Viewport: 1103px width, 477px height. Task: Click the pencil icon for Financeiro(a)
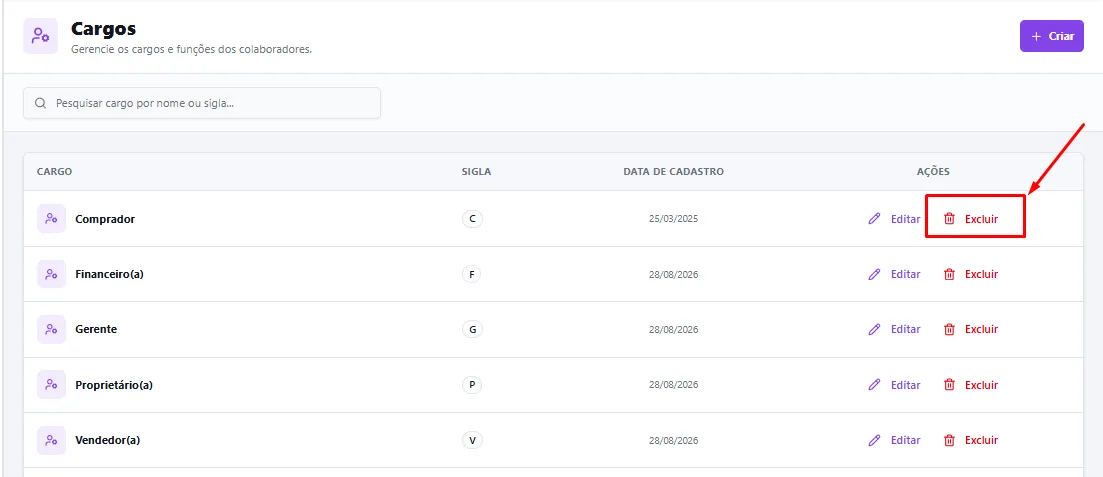[x=874, y=274]
